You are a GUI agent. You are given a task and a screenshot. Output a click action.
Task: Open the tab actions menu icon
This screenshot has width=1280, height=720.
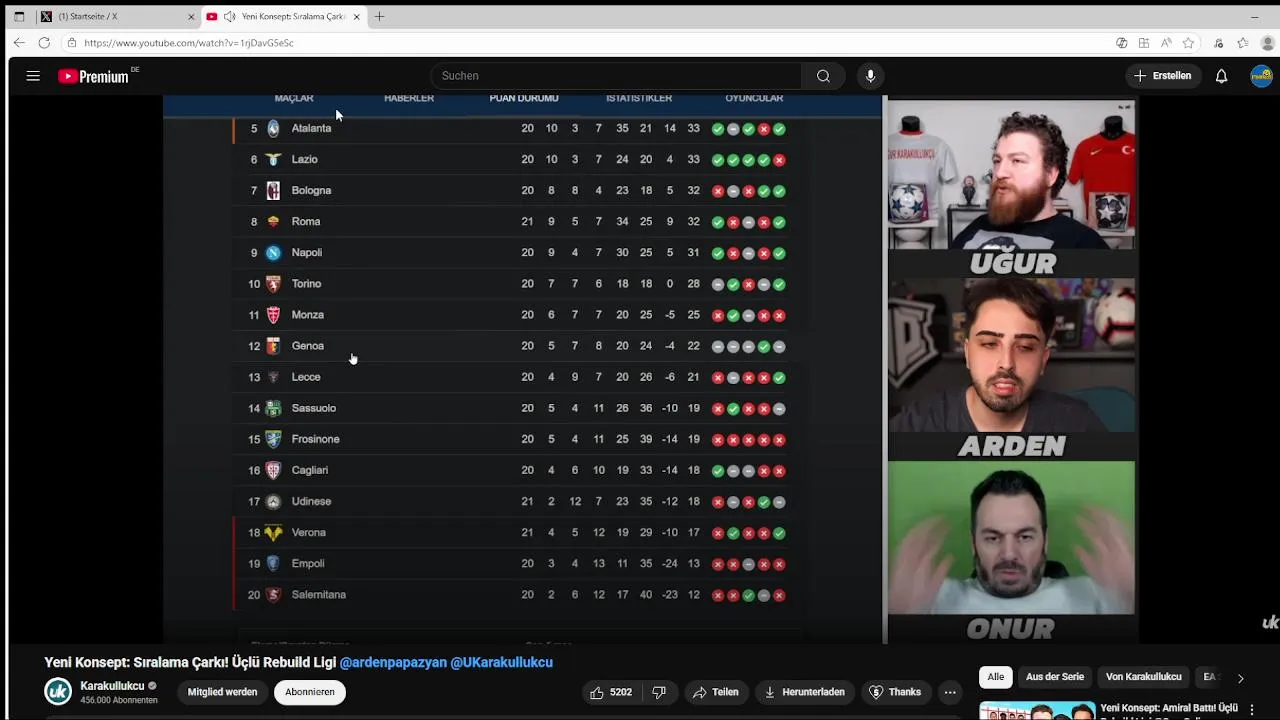19,17
